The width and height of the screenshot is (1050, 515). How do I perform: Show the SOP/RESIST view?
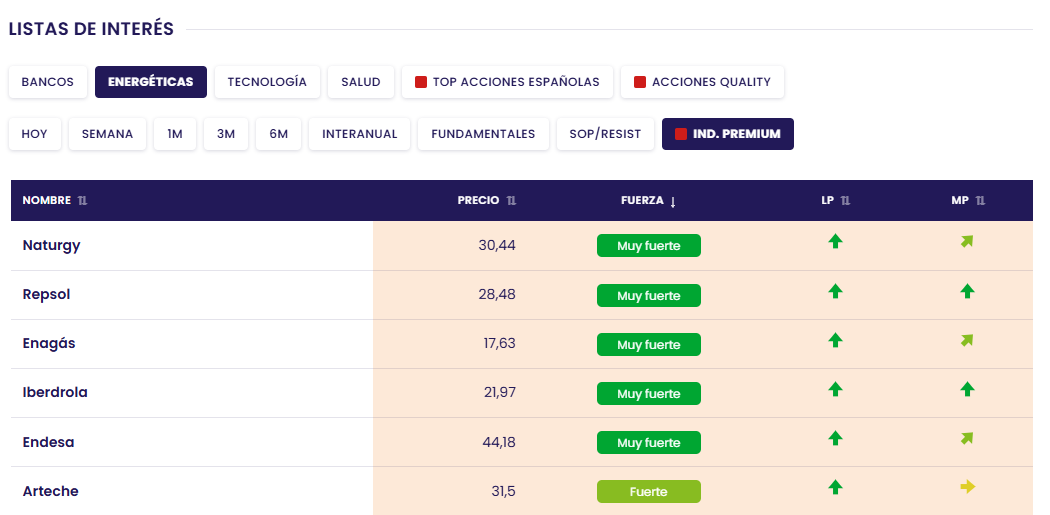(605, 134)
